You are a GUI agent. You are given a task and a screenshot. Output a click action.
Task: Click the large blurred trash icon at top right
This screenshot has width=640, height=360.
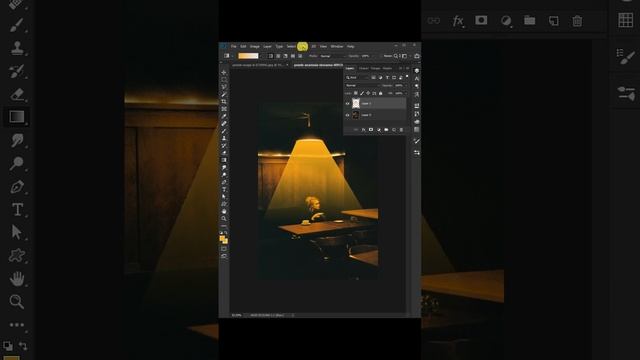point(577,21)
